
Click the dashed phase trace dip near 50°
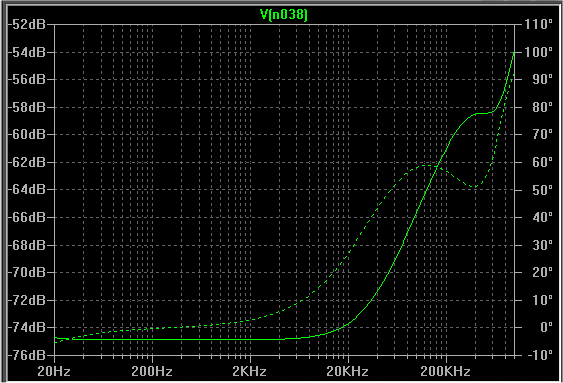[475, 187]
